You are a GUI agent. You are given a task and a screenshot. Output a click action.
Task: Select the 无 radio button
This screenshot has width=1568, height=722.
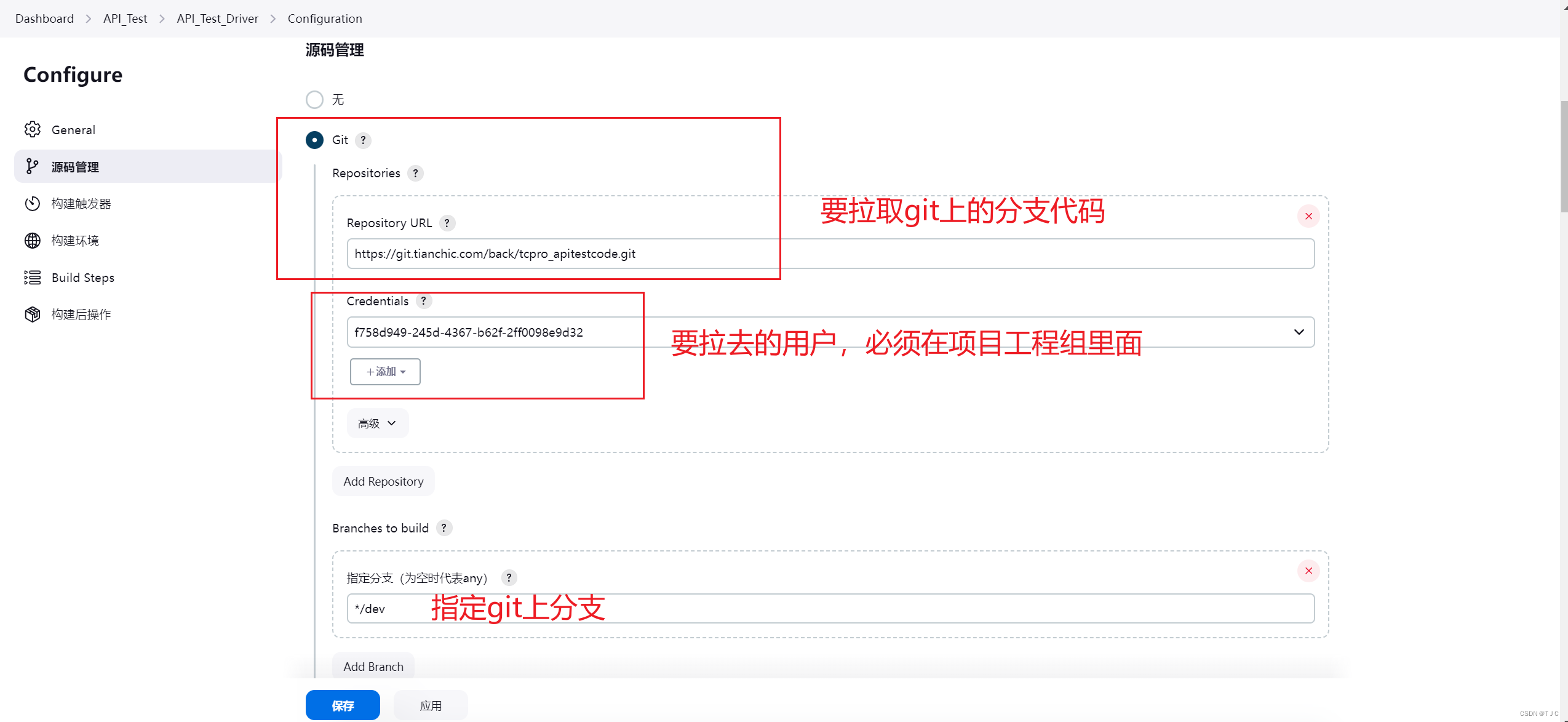pyautogui.click(x=314, y=99)
